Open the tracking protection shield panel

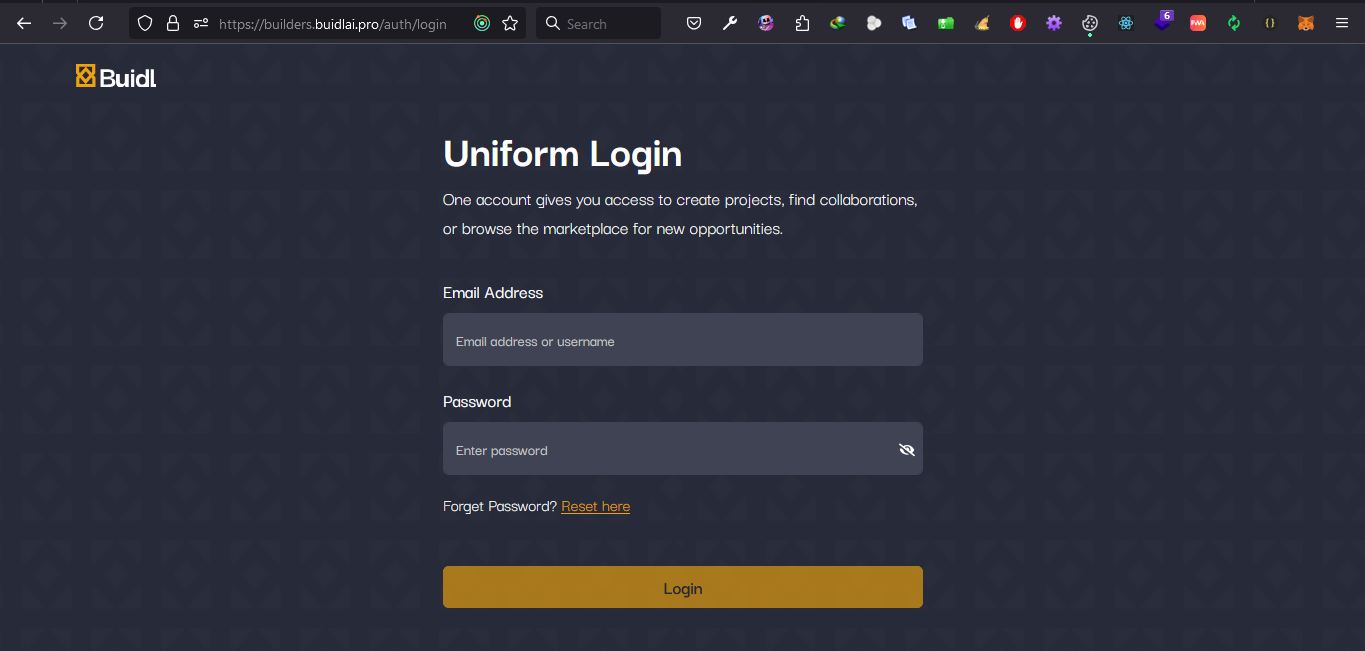[145, 23]
